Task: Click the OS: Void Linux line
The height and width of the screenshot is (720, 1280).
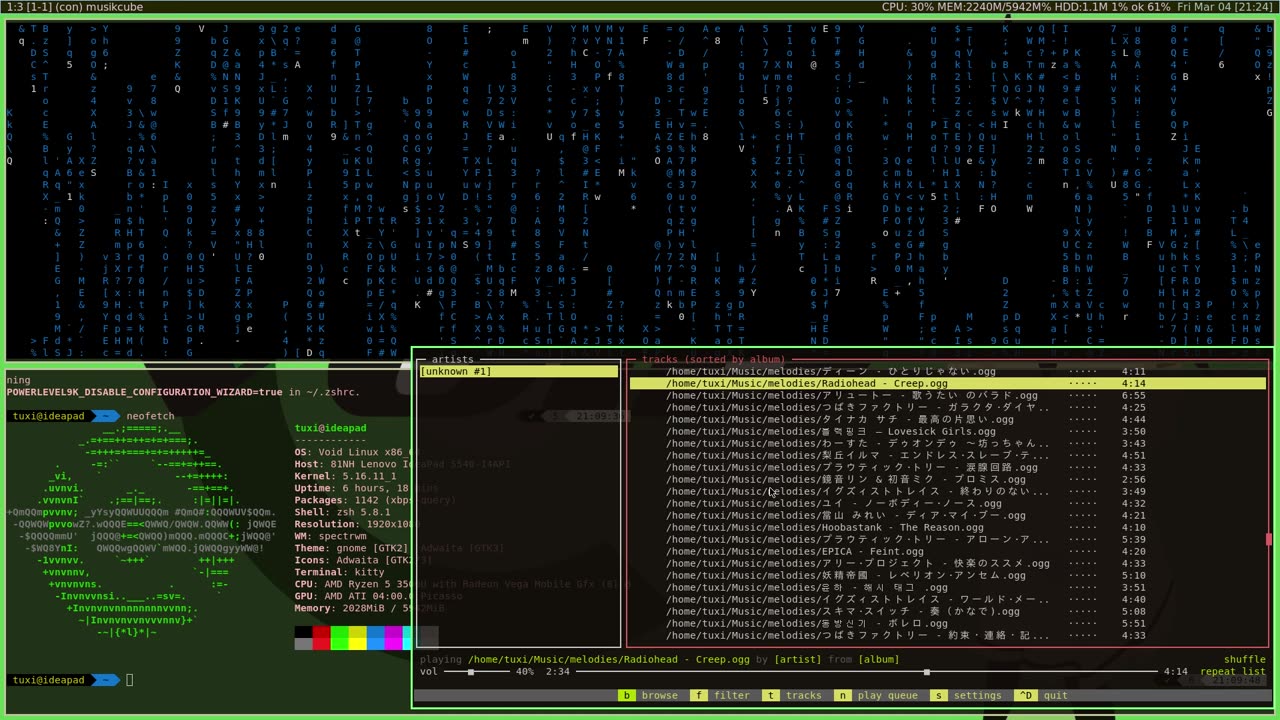Action: click(353, 452)
